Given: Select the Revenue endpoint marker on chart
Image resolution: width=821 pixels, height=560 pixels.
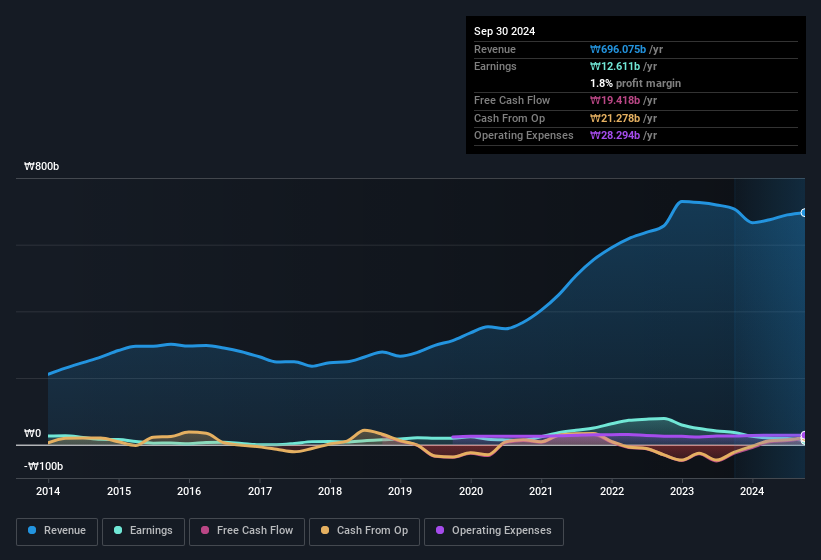Looking at the screenshot, I should [x=804, y=212].
